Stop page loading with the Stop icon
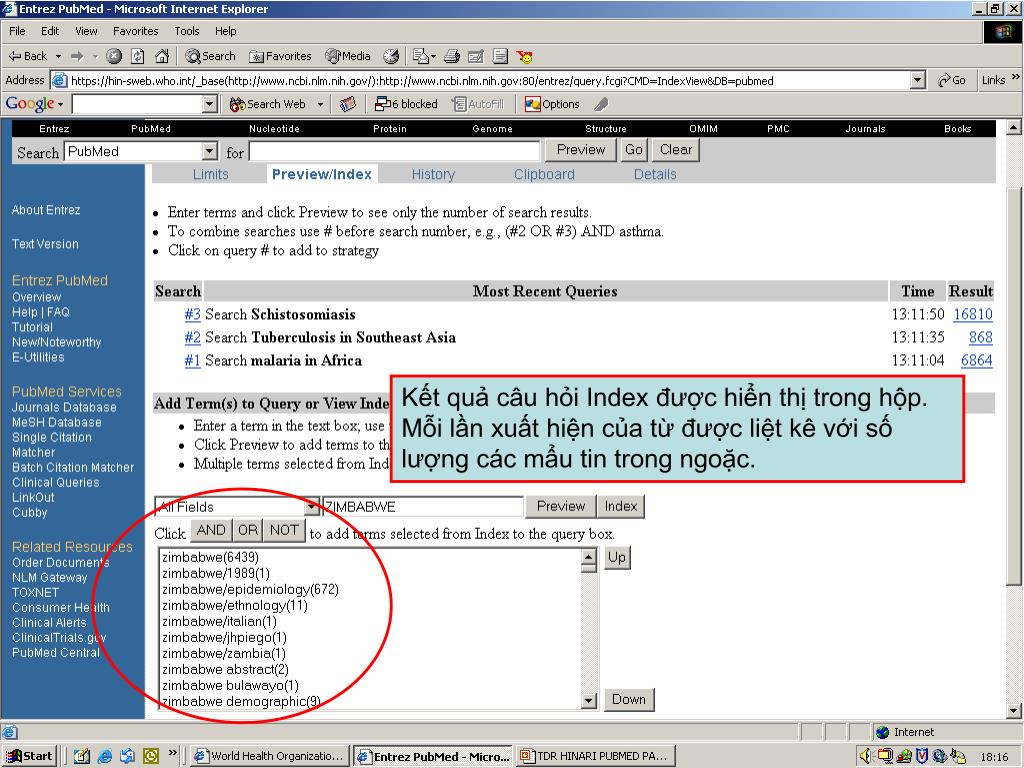 114,56
